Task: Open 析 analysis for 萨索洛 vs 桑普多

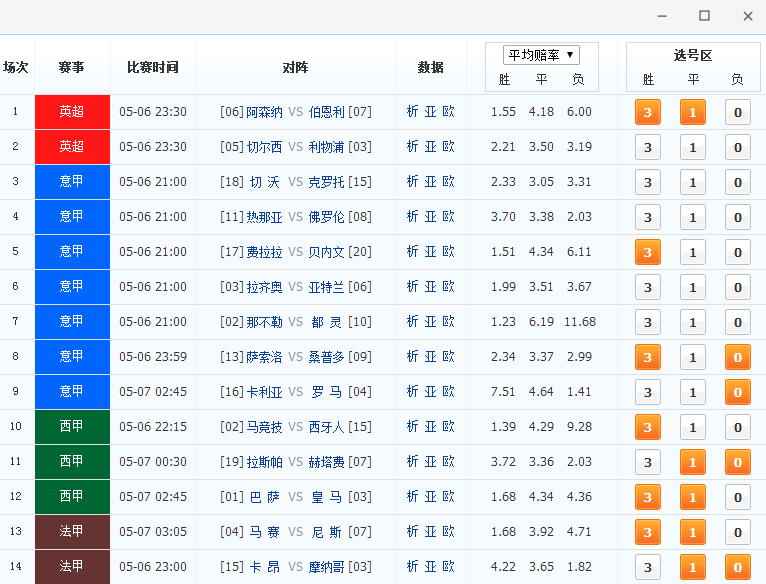Action: click(413, 356)
